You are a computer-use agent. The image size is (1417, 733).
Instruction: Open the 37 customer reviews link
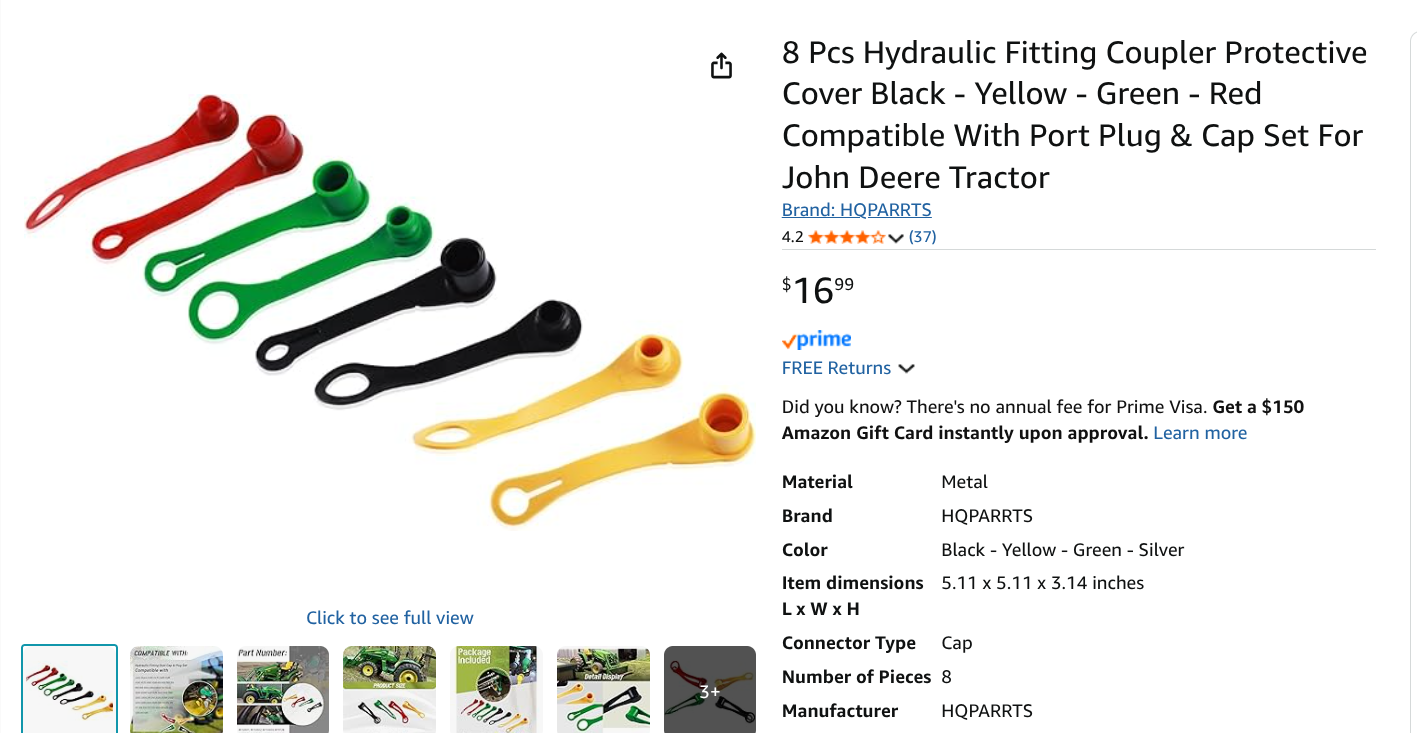tap(922, 237)
